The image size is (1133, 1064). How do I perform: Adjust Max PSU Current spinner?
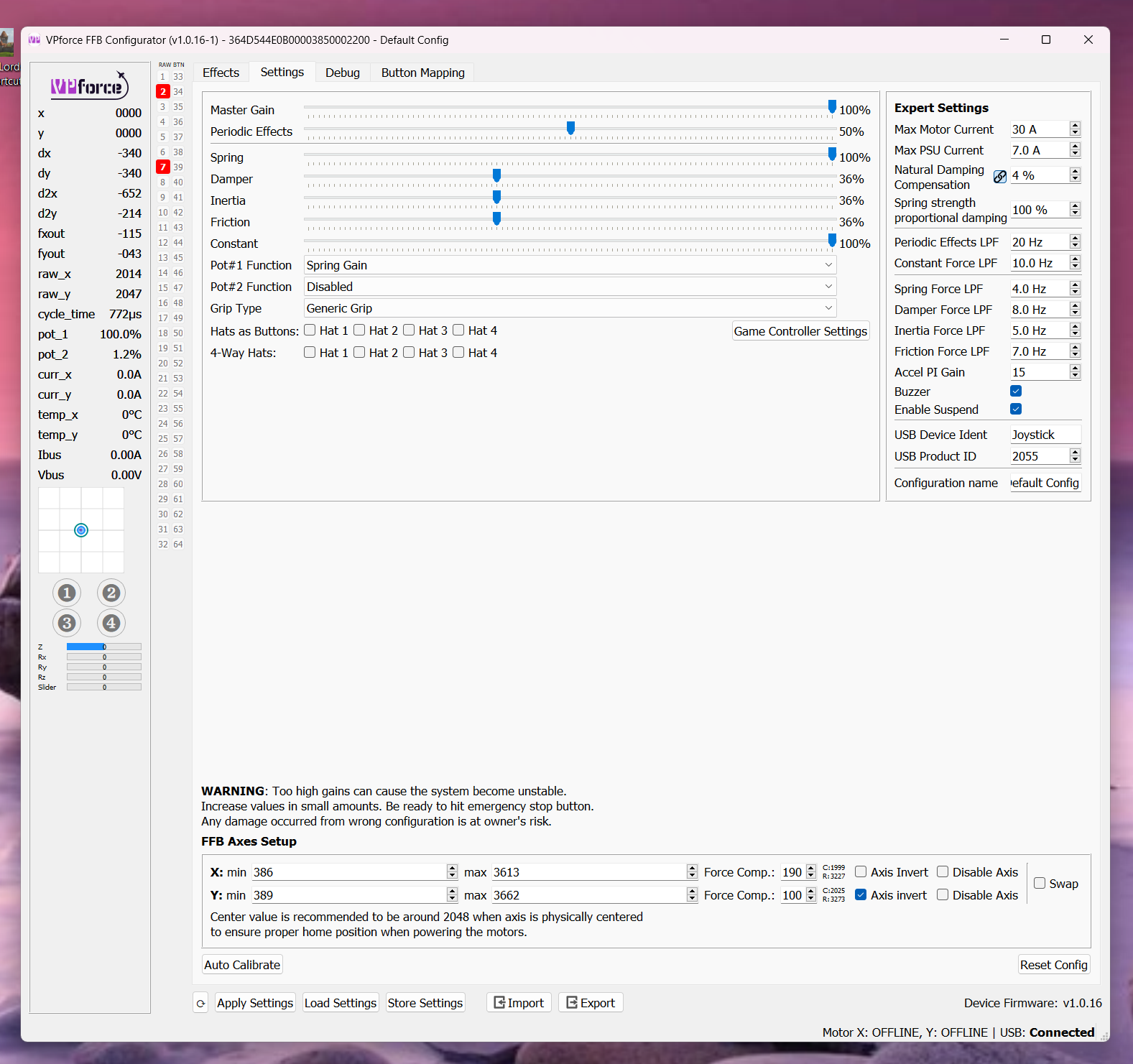tap(1075, 150)
